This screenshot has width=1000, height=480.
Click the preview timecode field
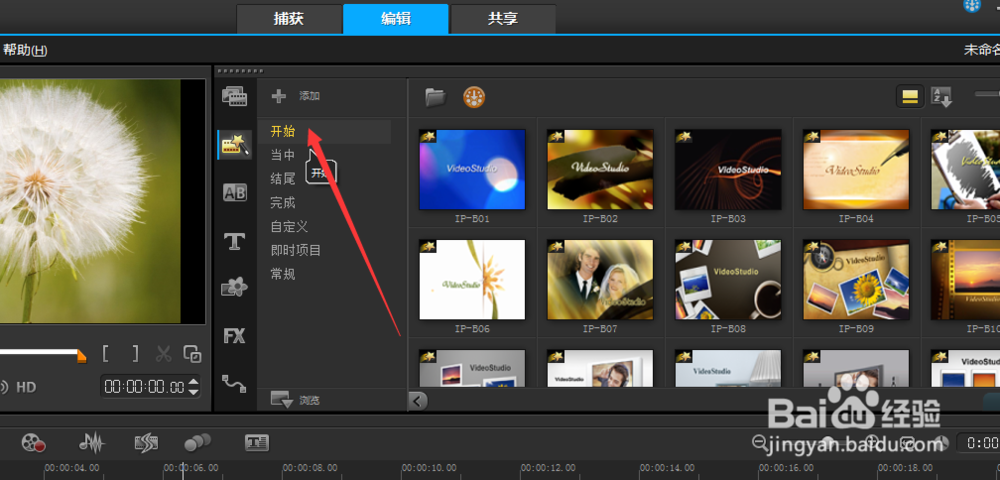pyautogui.click(x=145, y=387)
